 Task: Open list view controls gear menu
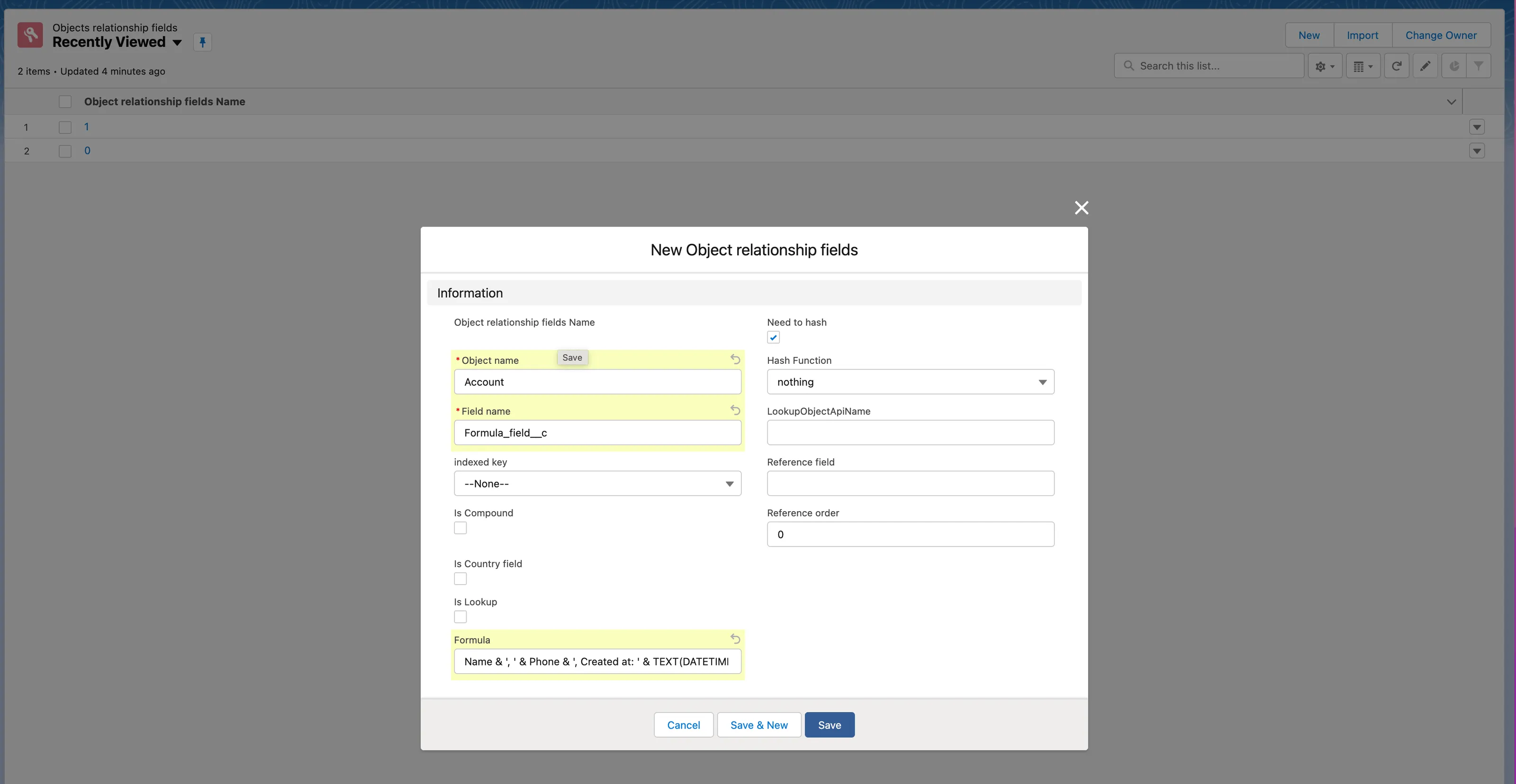1324,66
